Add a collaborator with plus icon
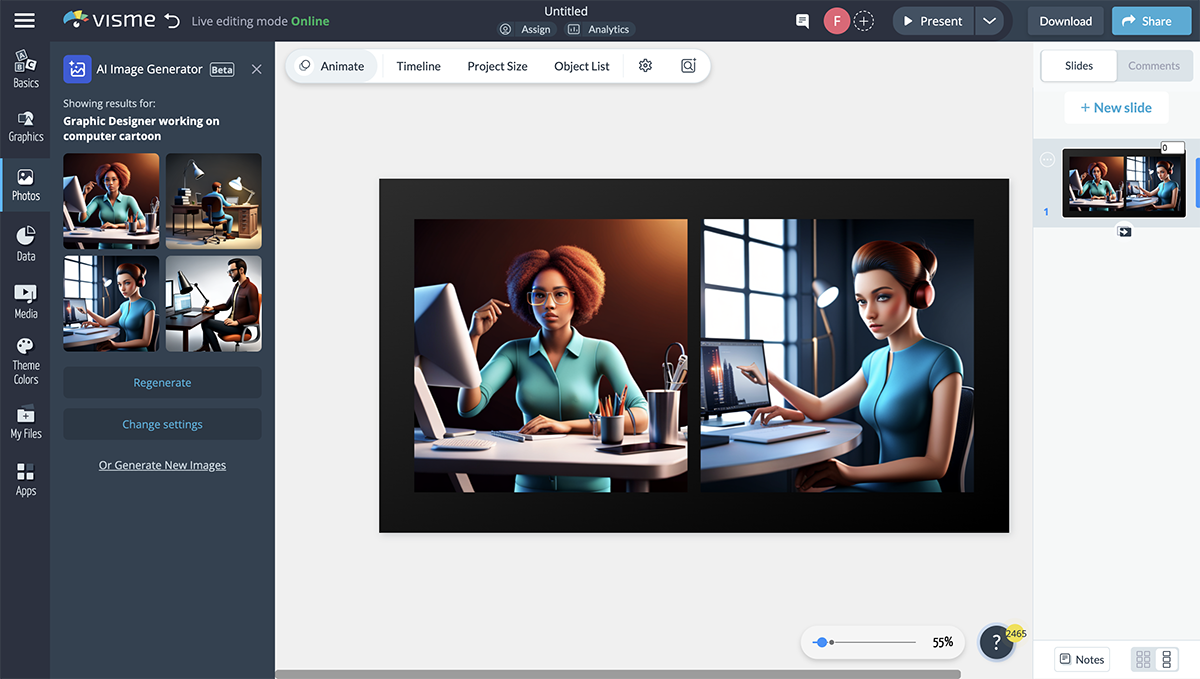This screenshot has height=679, width=1200. coord(864,21)
